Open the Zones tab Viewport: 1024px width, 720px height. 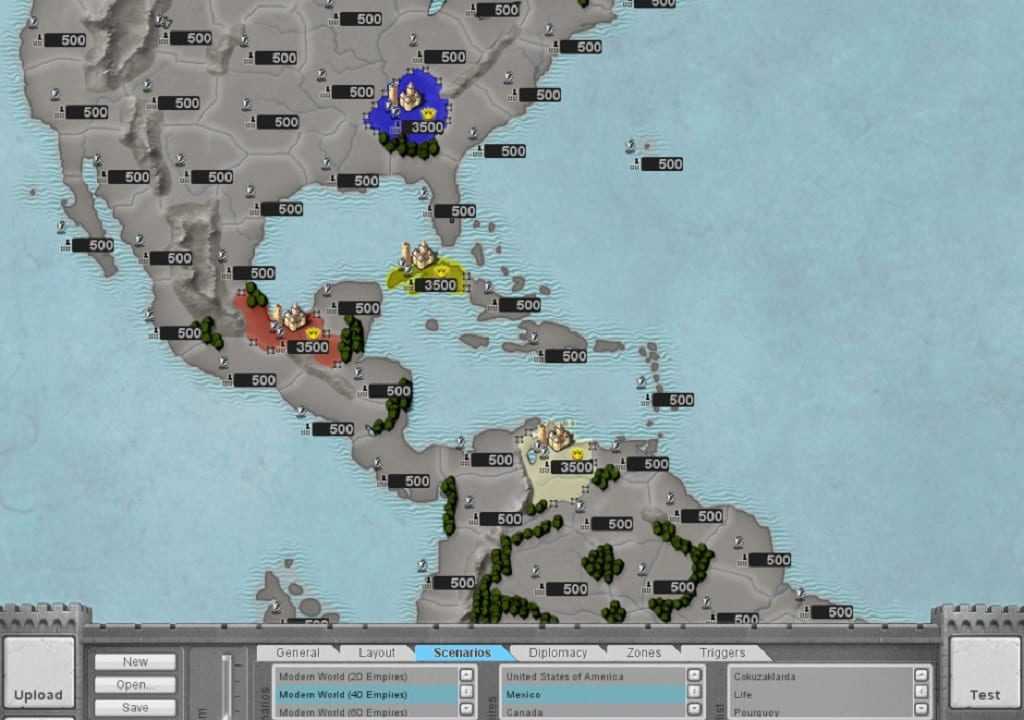pos(644,653)
